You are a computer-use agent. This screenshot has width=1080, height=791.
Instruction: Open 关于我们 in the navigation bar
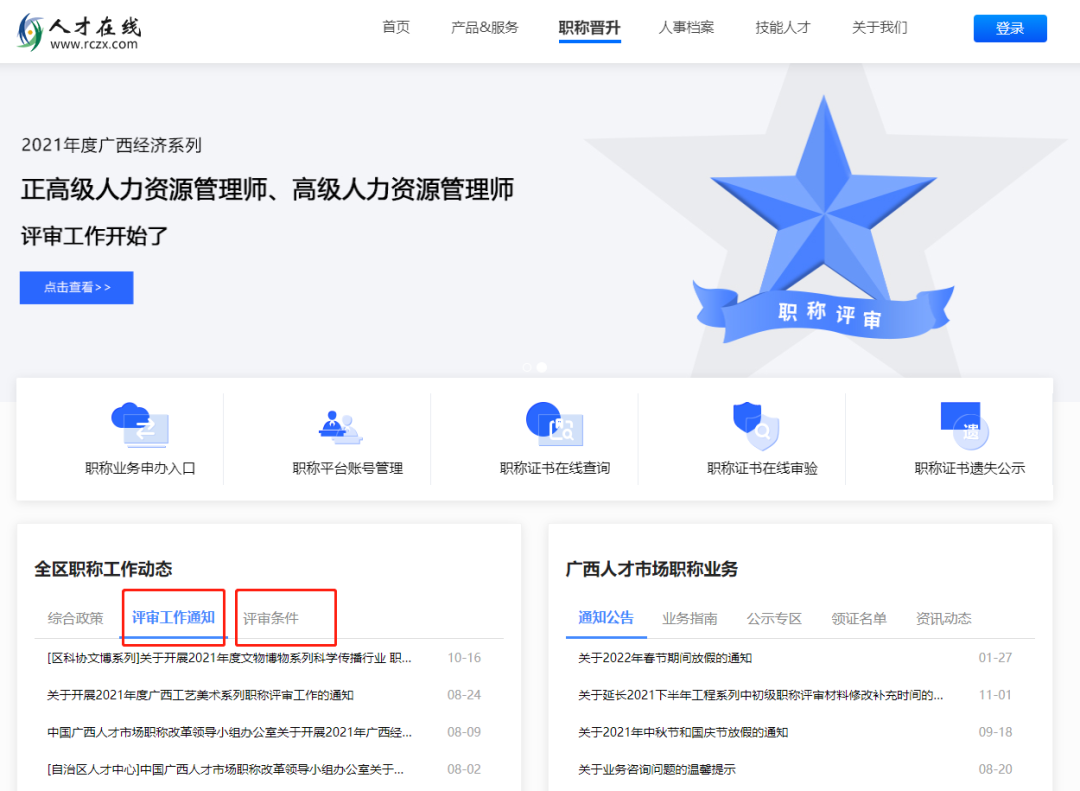pos(880,28)
